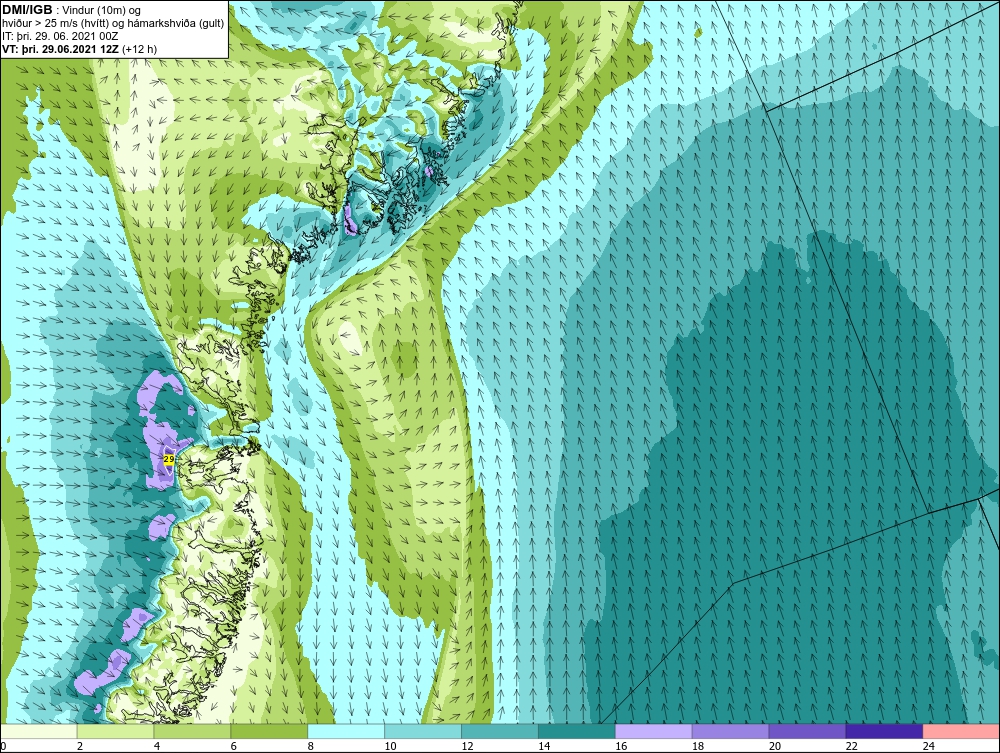Click the light green 2–4 legend swatch
This screenshot has height=753, width=1000.
click(x=115, y=731)
